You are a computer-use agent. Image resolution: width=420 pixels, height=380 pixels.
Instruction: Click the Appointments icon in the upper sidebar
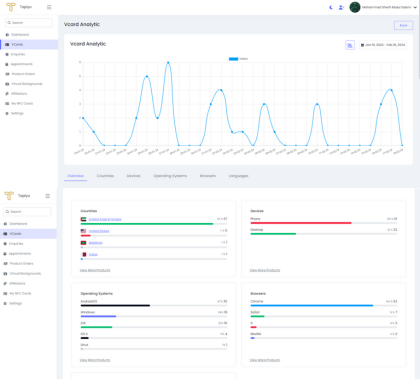(7, 64)
